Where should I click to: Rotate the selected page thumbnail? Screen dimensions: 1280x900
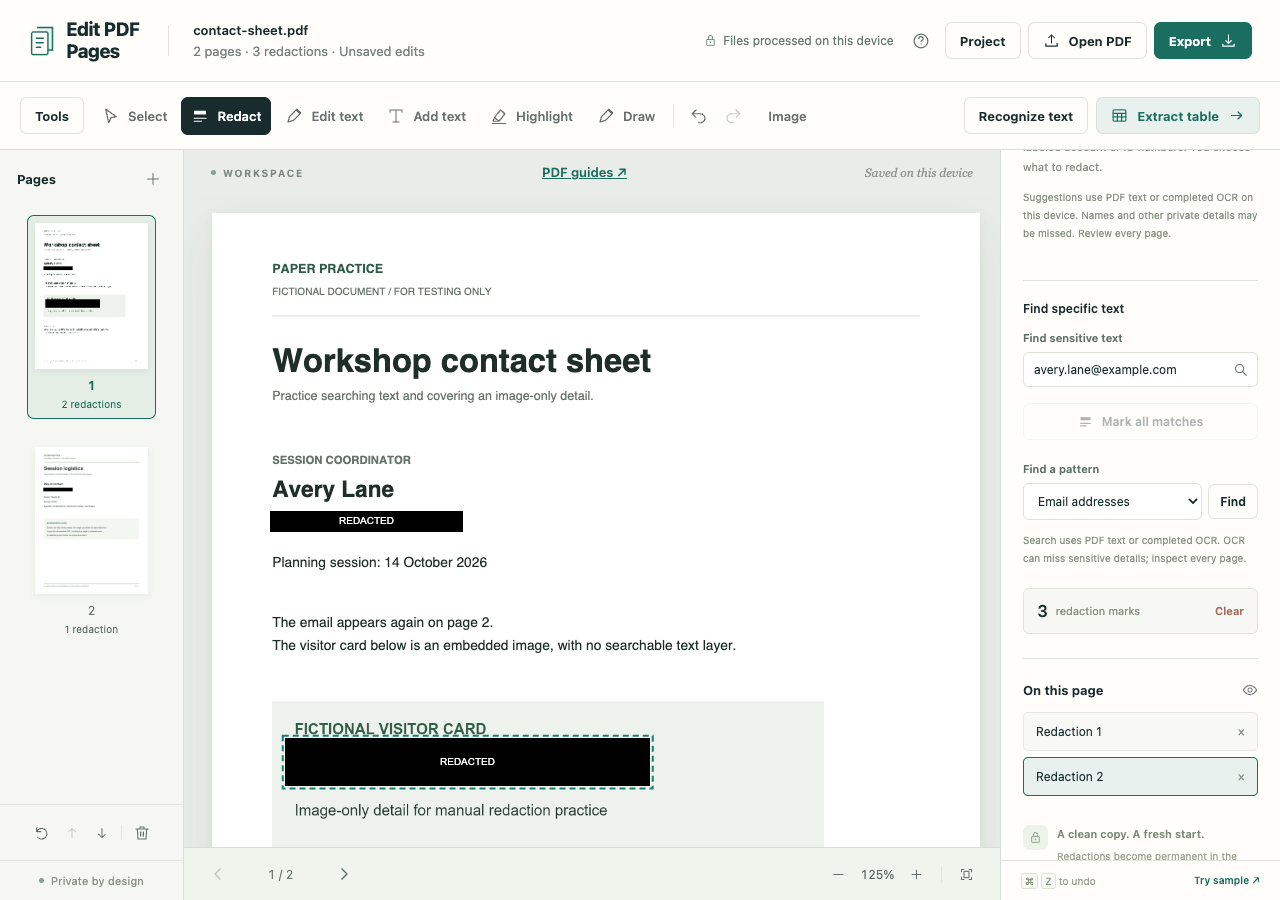click(x=41, y=833)
